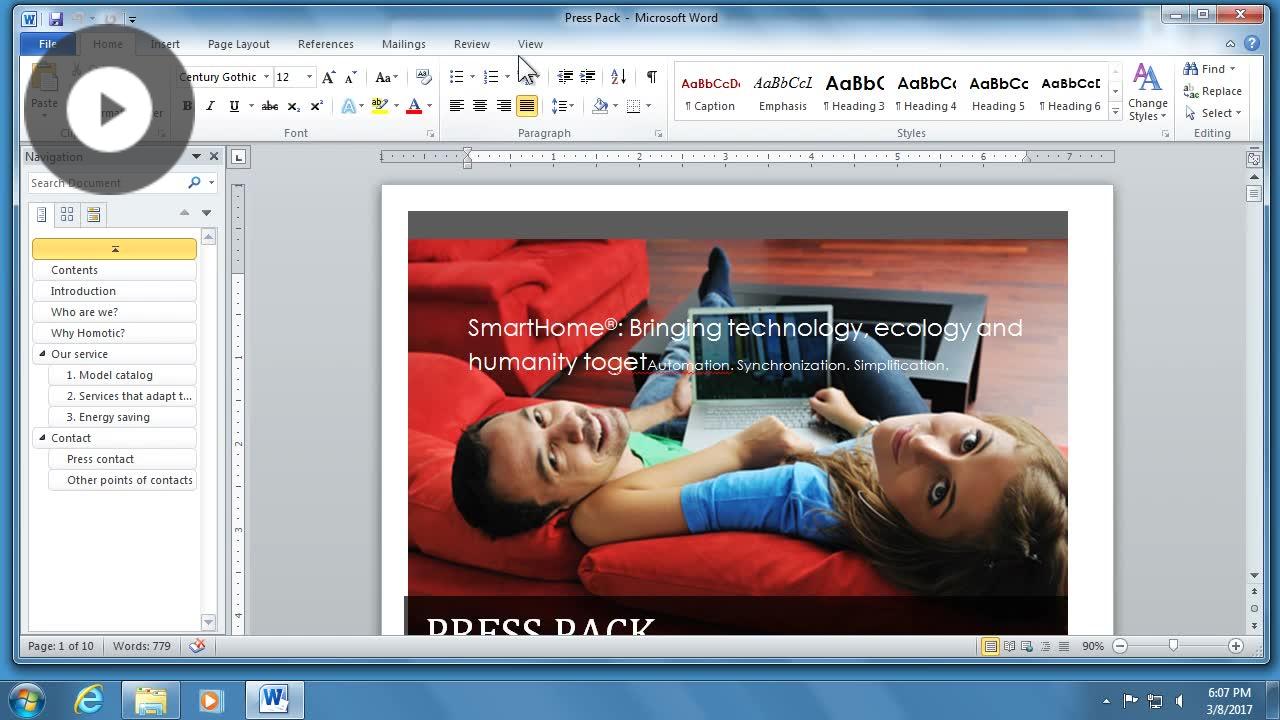Toggle the Show/Hide paragraph marks icon
1280x720 pixels.
click(653, 76)
